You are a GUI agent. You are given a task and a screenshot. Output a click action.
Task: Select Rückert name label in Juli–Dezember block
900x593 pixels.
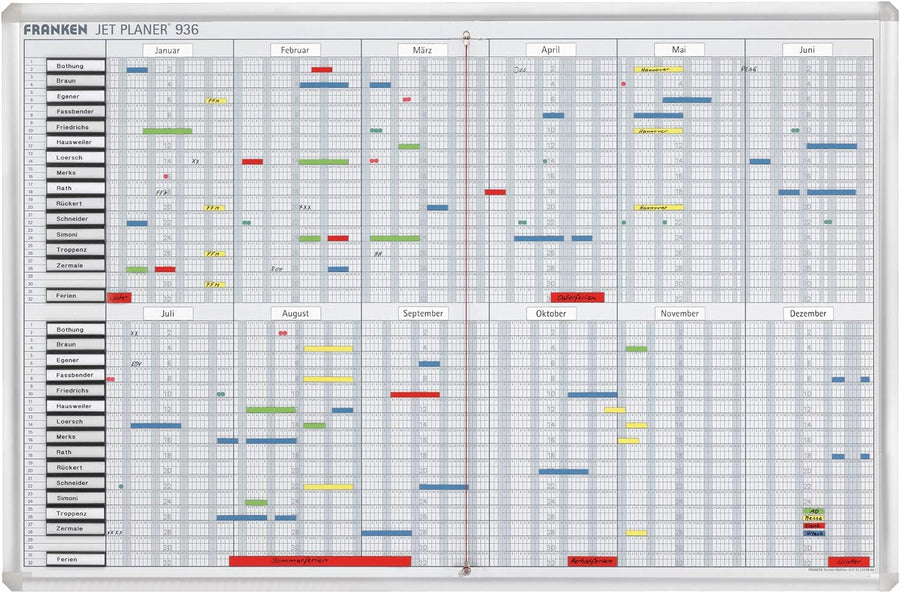pos(76,467)
